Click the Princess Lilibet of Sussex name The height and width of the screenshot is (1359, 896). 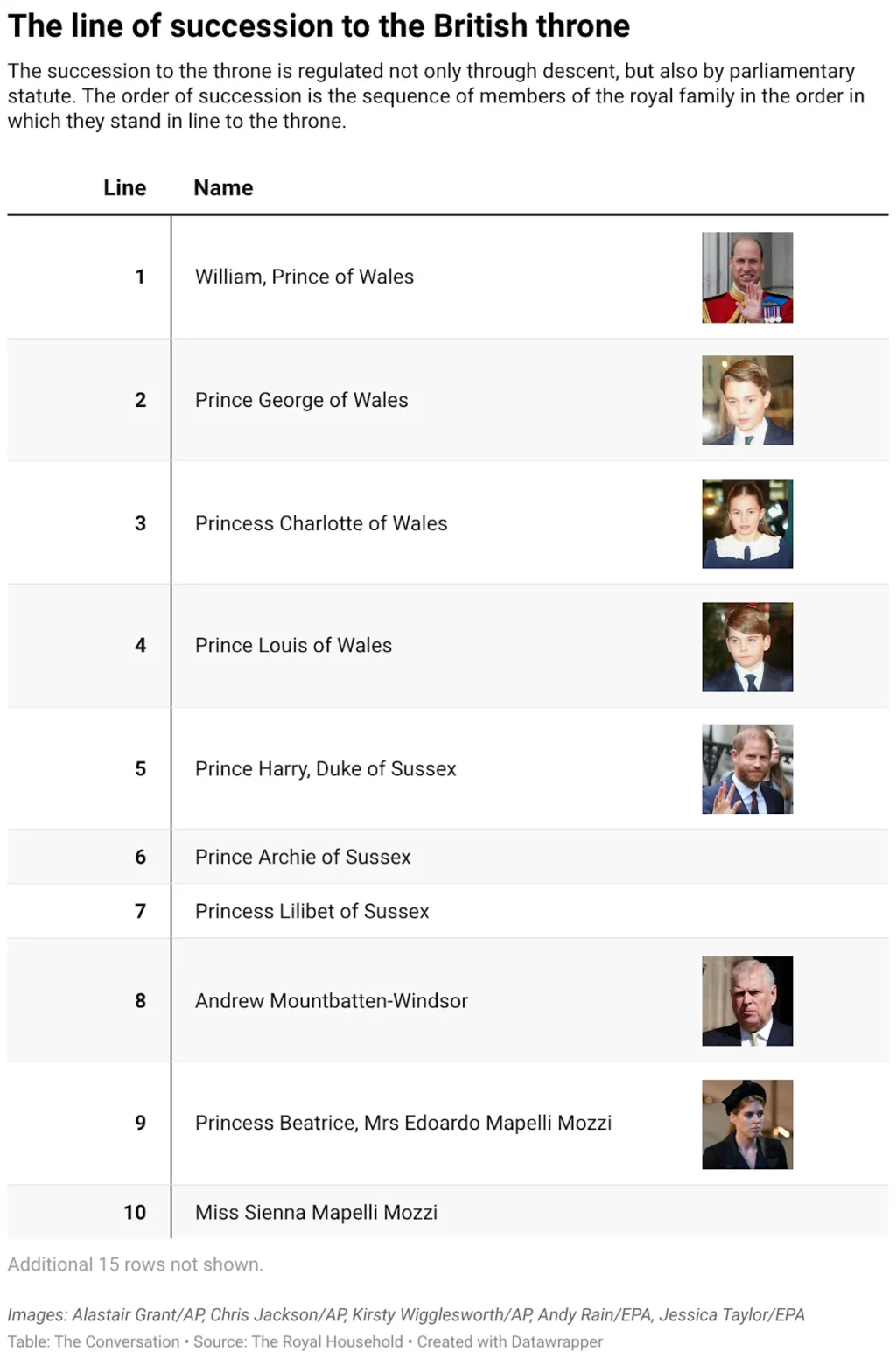(311, 911)
